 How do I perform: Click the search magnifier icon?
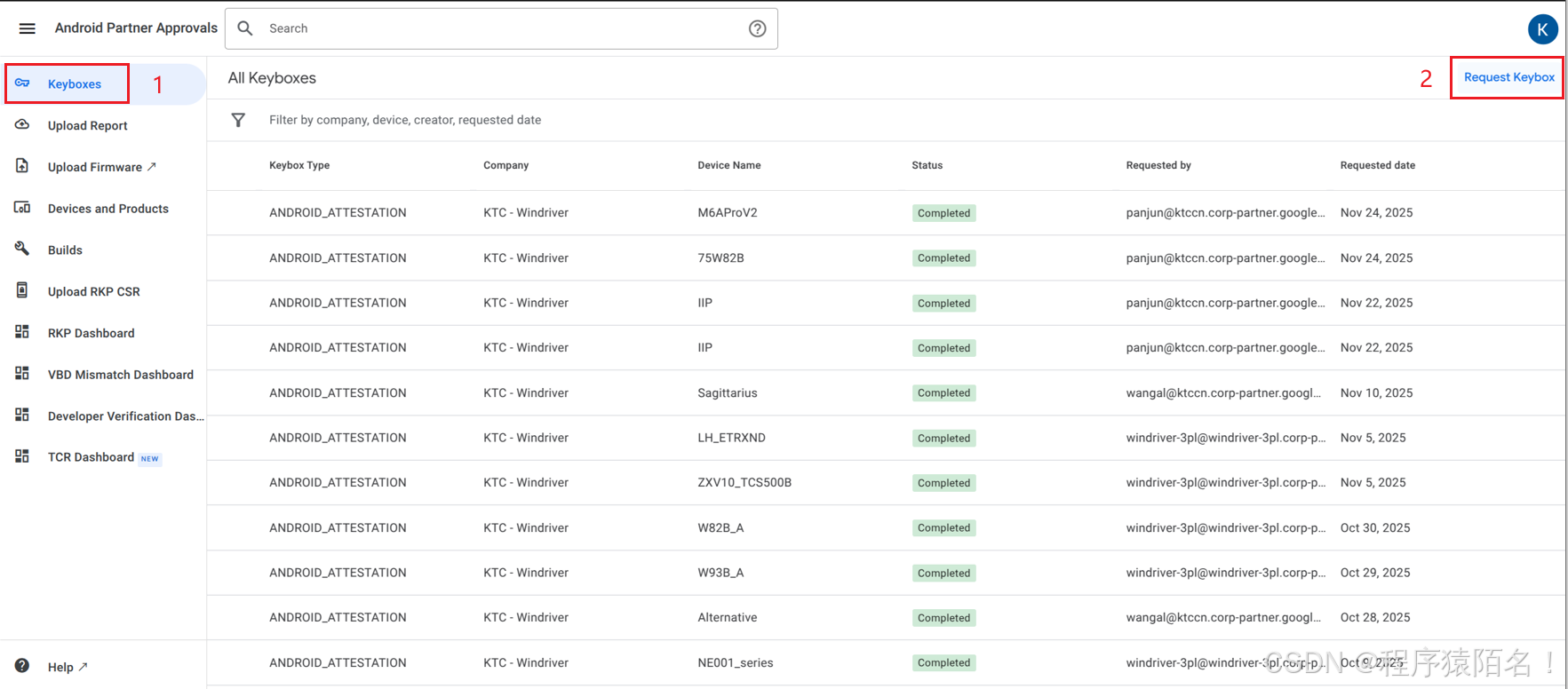pos(245,28)
